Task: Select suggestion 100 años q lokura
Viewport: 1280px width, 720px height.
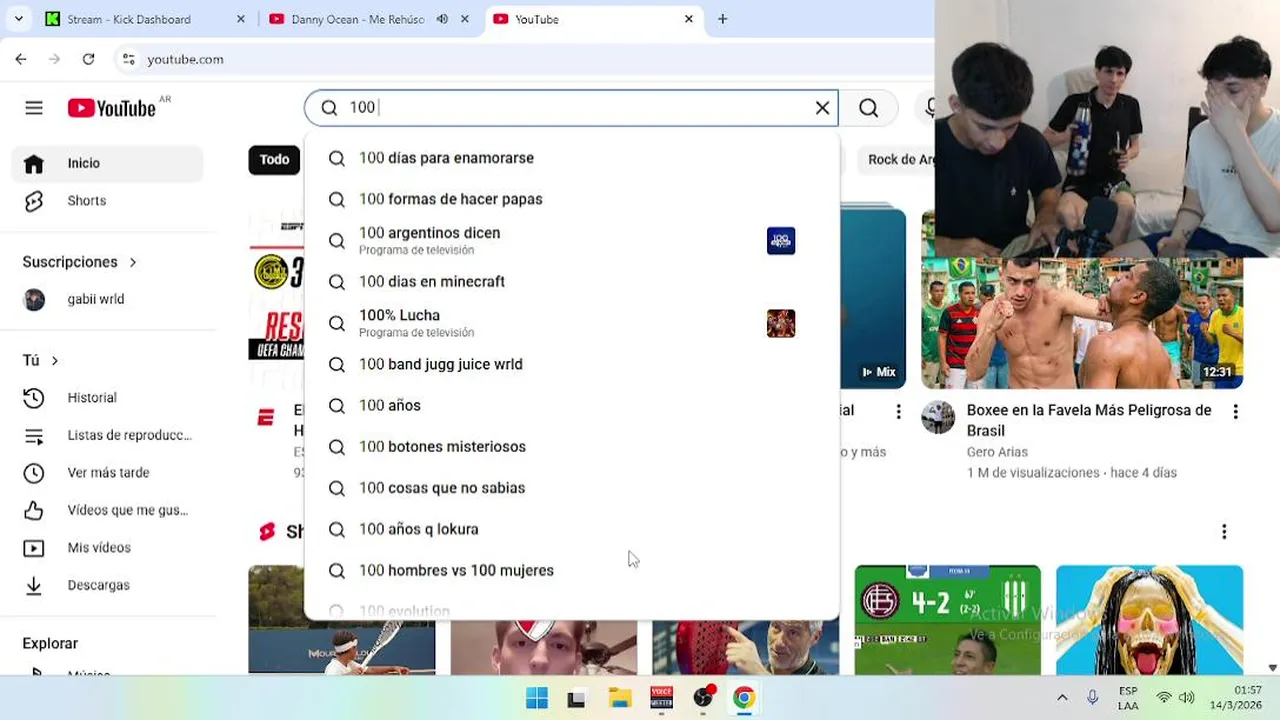Action: pyautogui.click(x=571, y=529)
